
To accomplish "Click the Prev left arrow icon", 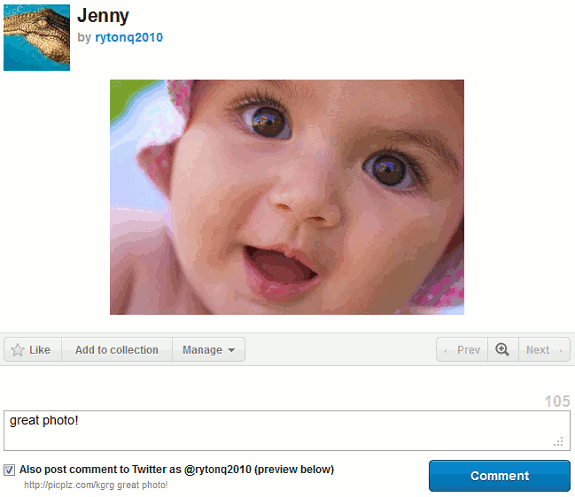I will click(446, 351).
